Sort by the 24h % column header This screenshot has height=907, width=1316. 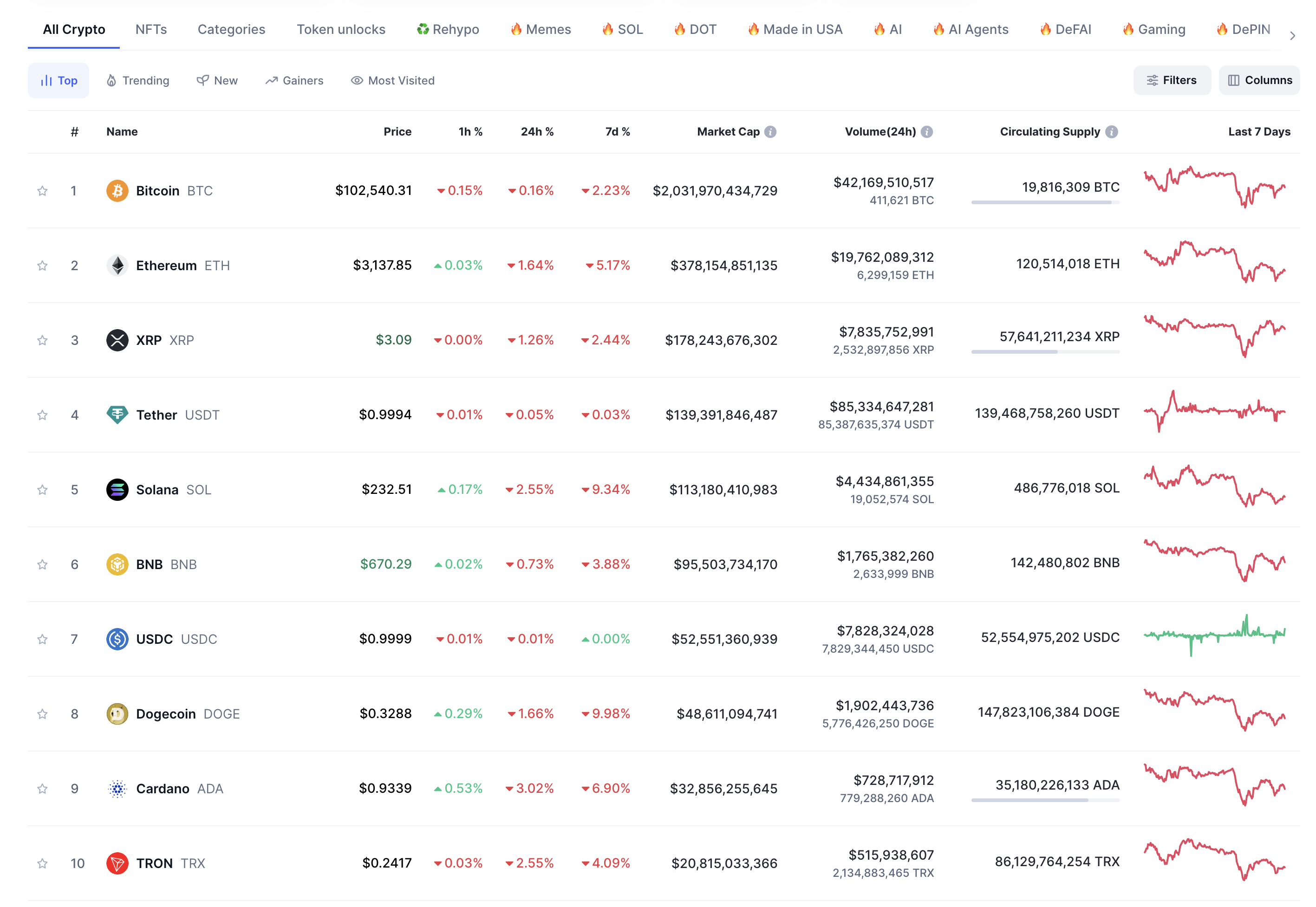point(537,132)
